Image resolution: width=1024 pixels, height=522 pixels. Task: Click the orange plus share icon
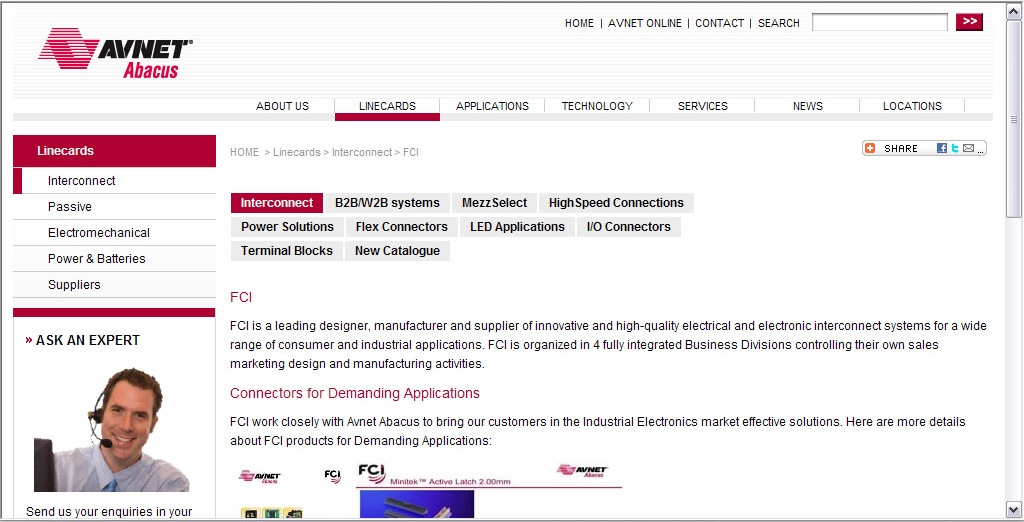tap(870, 148)
